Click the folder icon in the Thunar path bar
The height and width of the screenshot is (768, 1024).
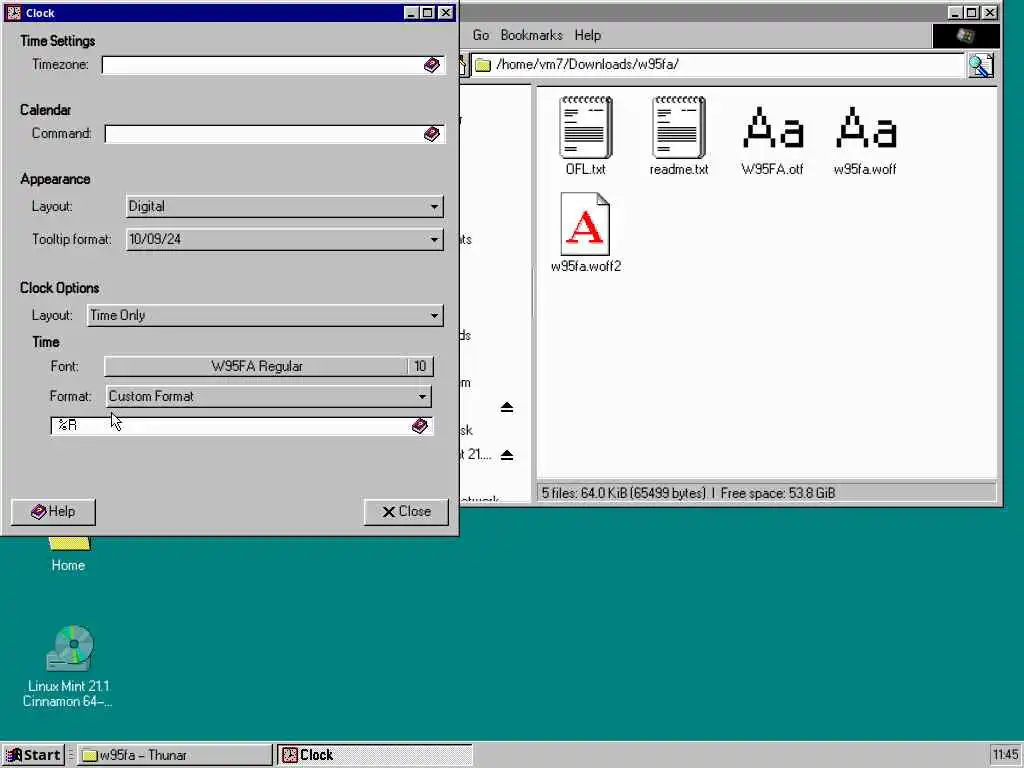483,65
